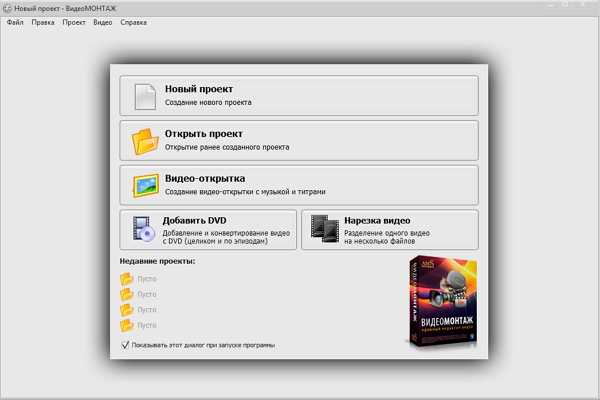Viewport: 600px width, 400px height.
Task: Click the text "Открытие ранее созданного проекта"
Action: (227, 147)
